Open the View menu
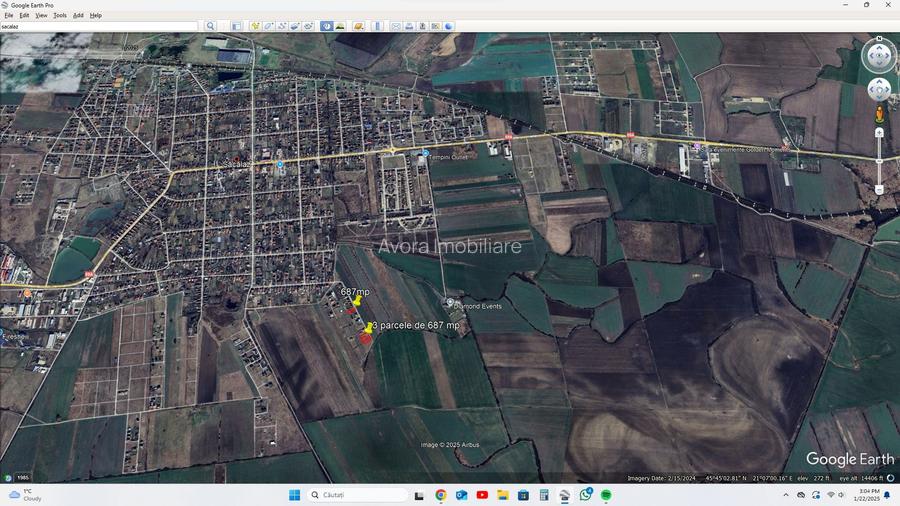The width and height of the screenshot is (900, 506). coord(41,16)
